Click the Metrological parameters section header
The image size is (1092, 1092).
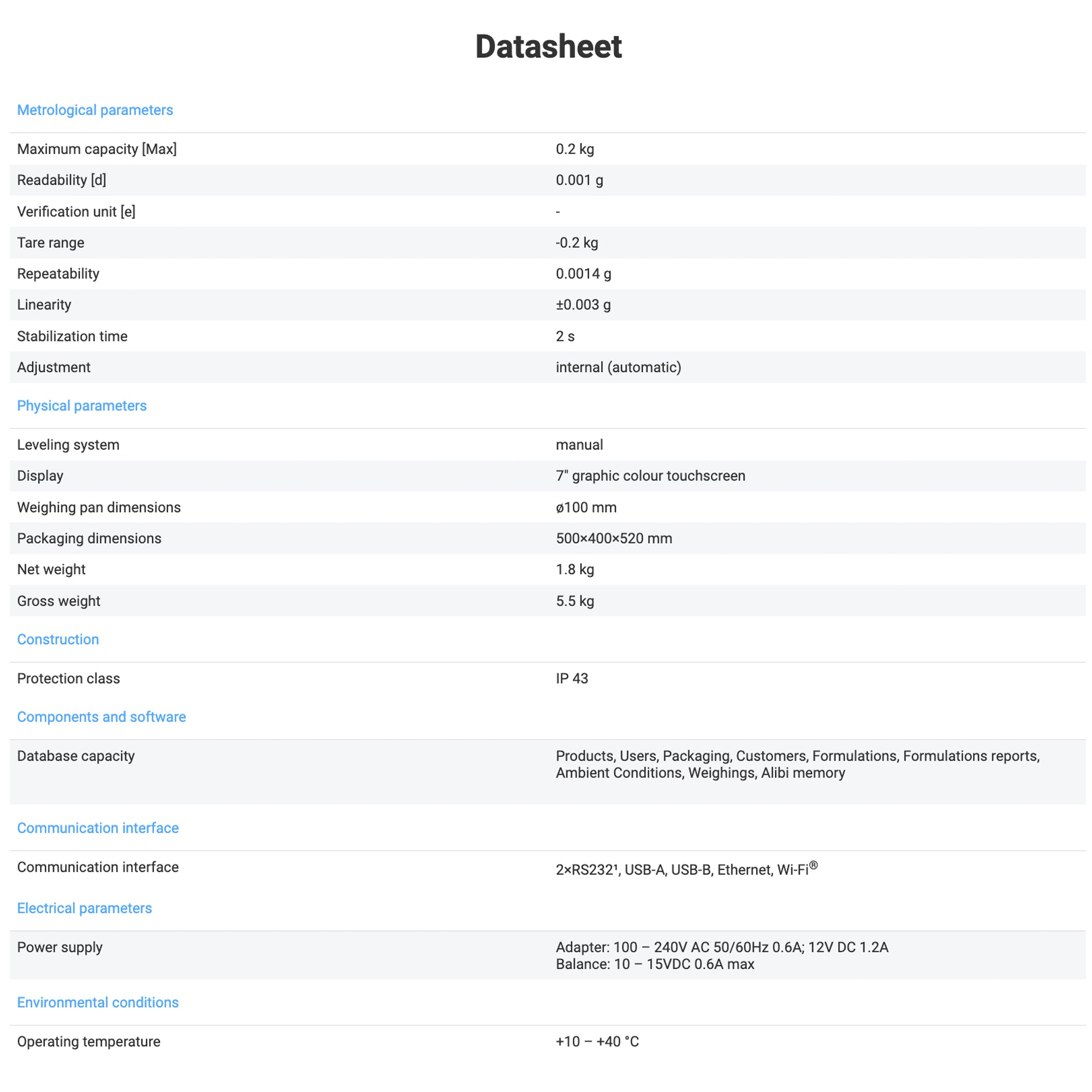click(x=95, y=110)
